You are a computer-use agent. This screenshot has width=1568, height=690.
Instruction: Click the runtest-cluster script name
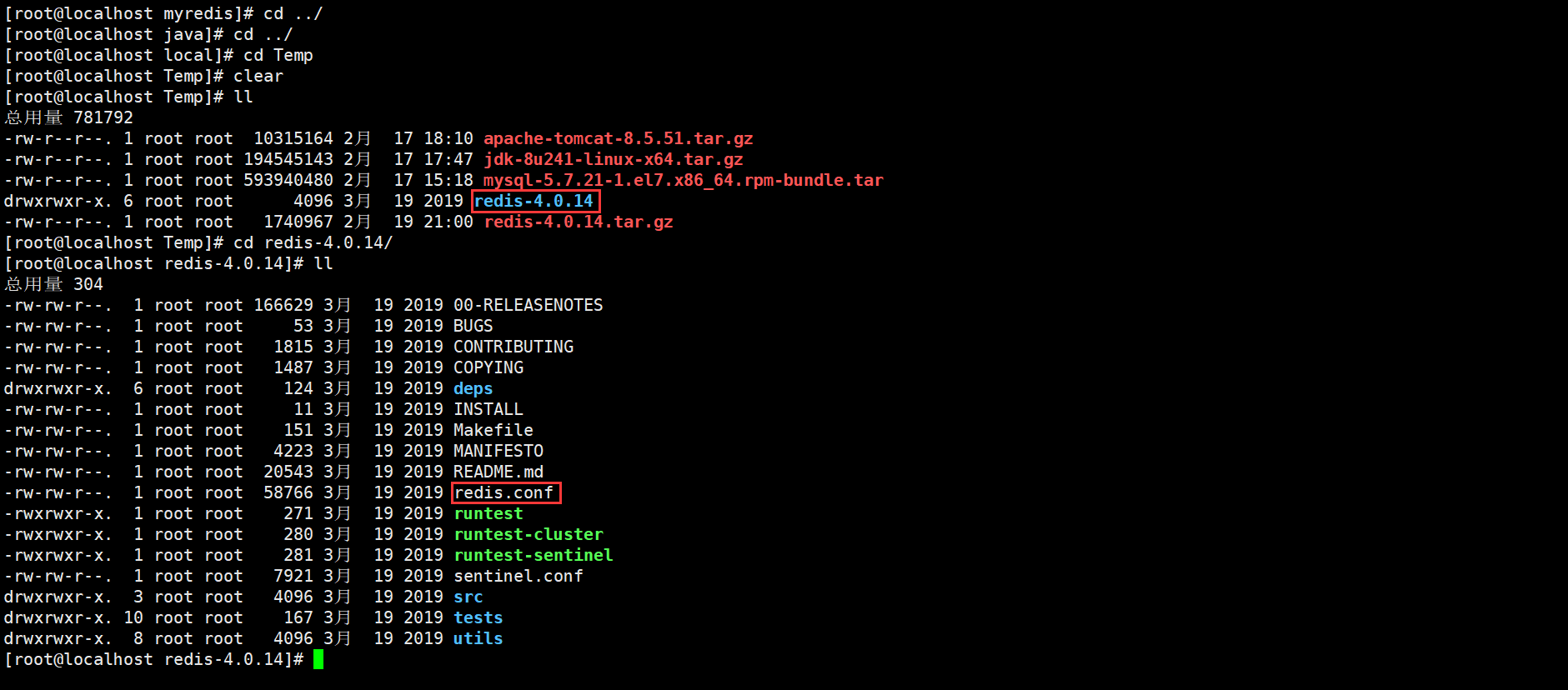528,534
